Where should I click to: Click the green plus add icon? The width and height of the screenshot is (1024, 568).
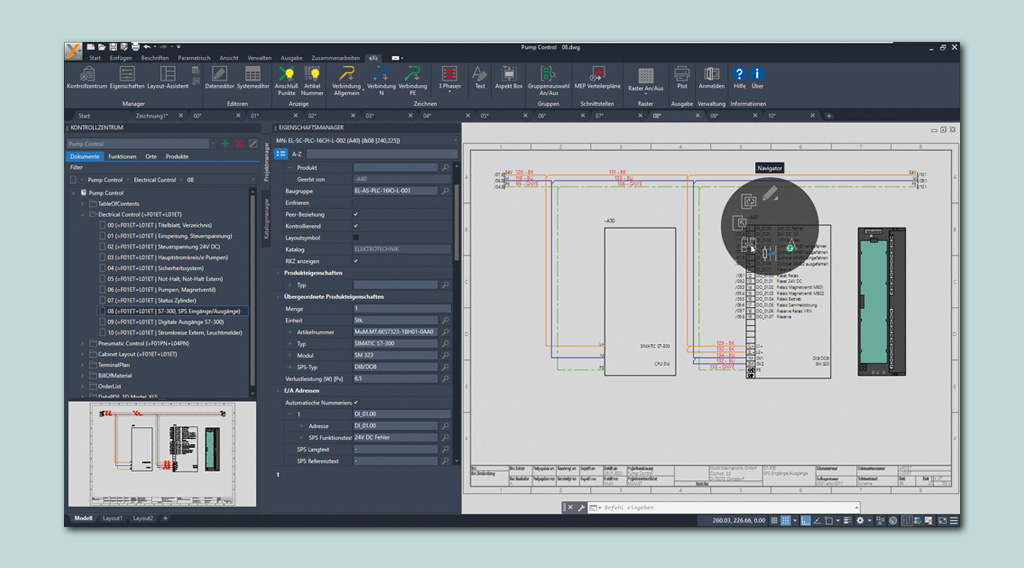click(225, 144)
